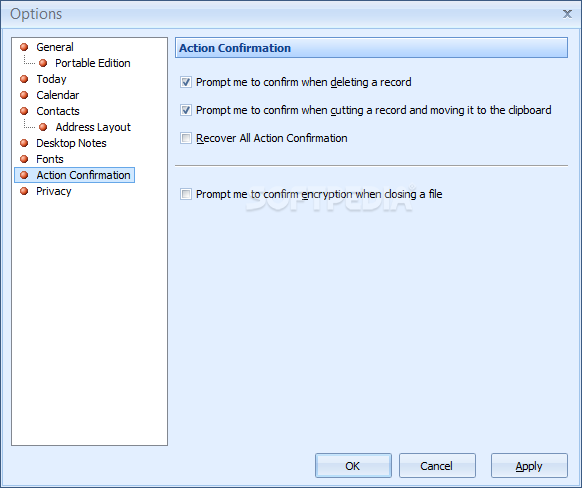
Task: Enable Recover All Action Confirmation checkbox
Action: [x=186, y=138]
